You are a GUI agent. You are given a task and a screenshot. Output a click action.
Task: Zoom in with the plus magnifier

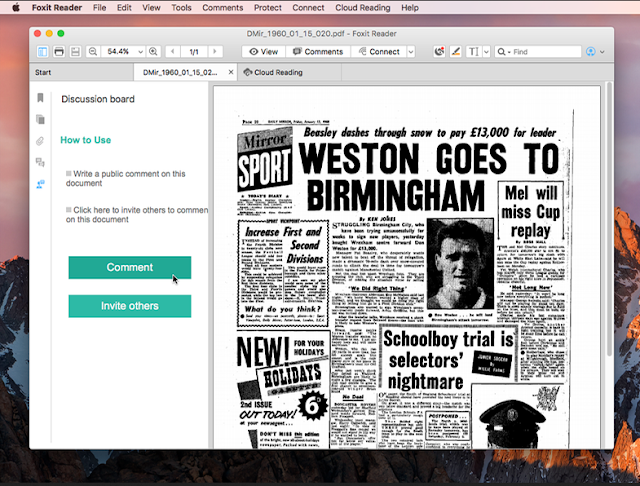tap(153, 51)
